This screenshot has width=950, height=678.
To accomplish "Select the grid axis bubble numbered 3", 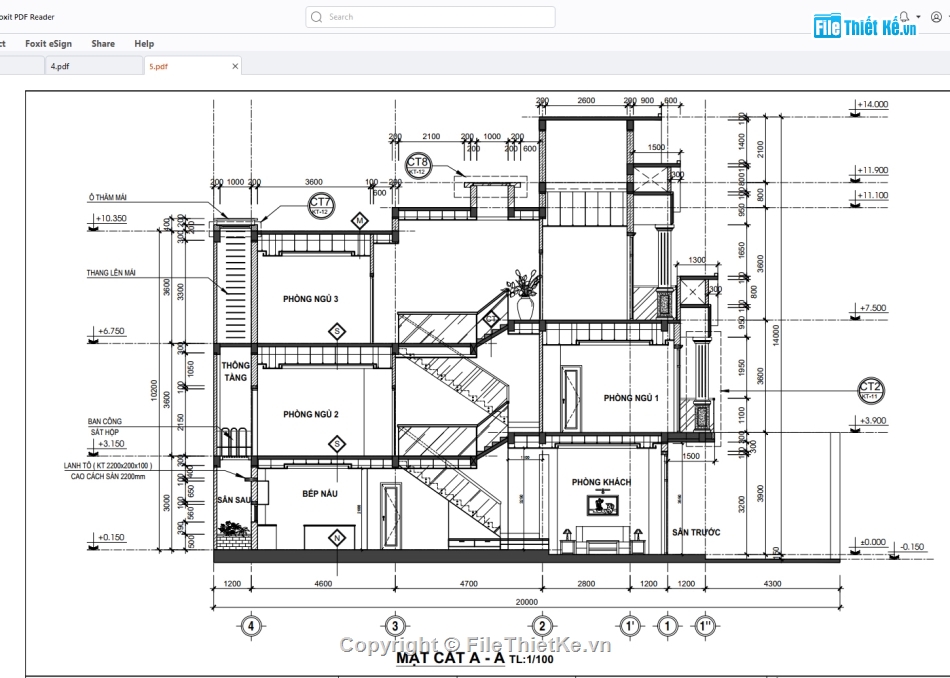I will [x=395, y=626].
